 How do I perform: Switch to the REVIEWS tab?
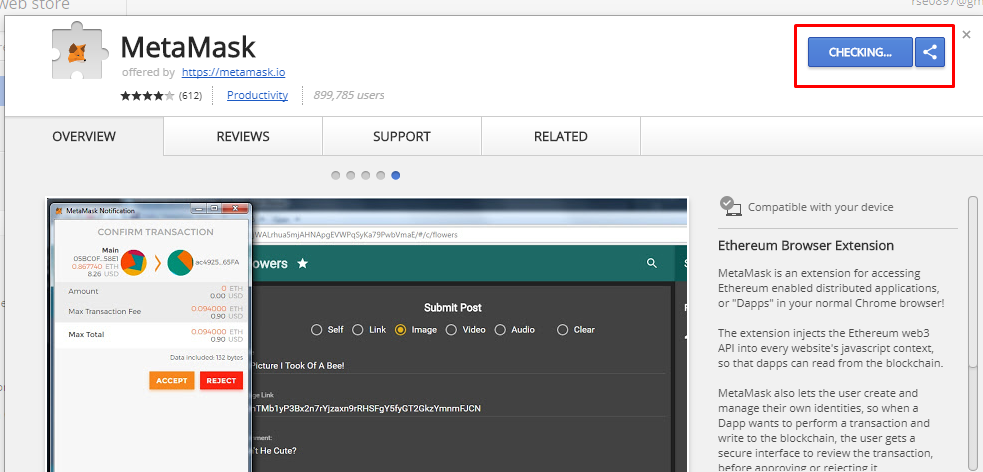click(243, 136)
